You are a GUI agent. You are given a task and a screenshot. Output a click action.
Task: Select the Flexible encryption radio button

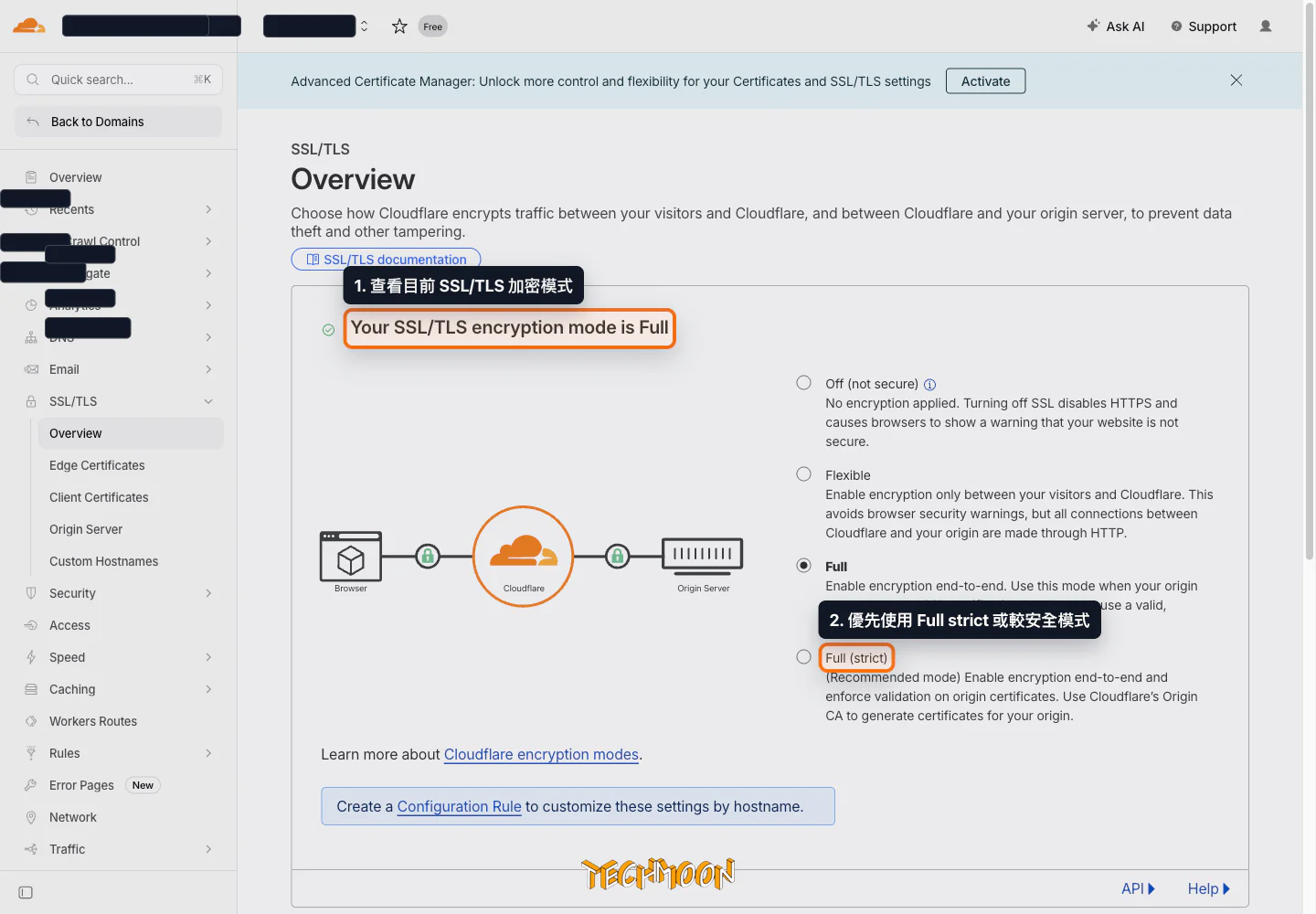coord(803,474)
